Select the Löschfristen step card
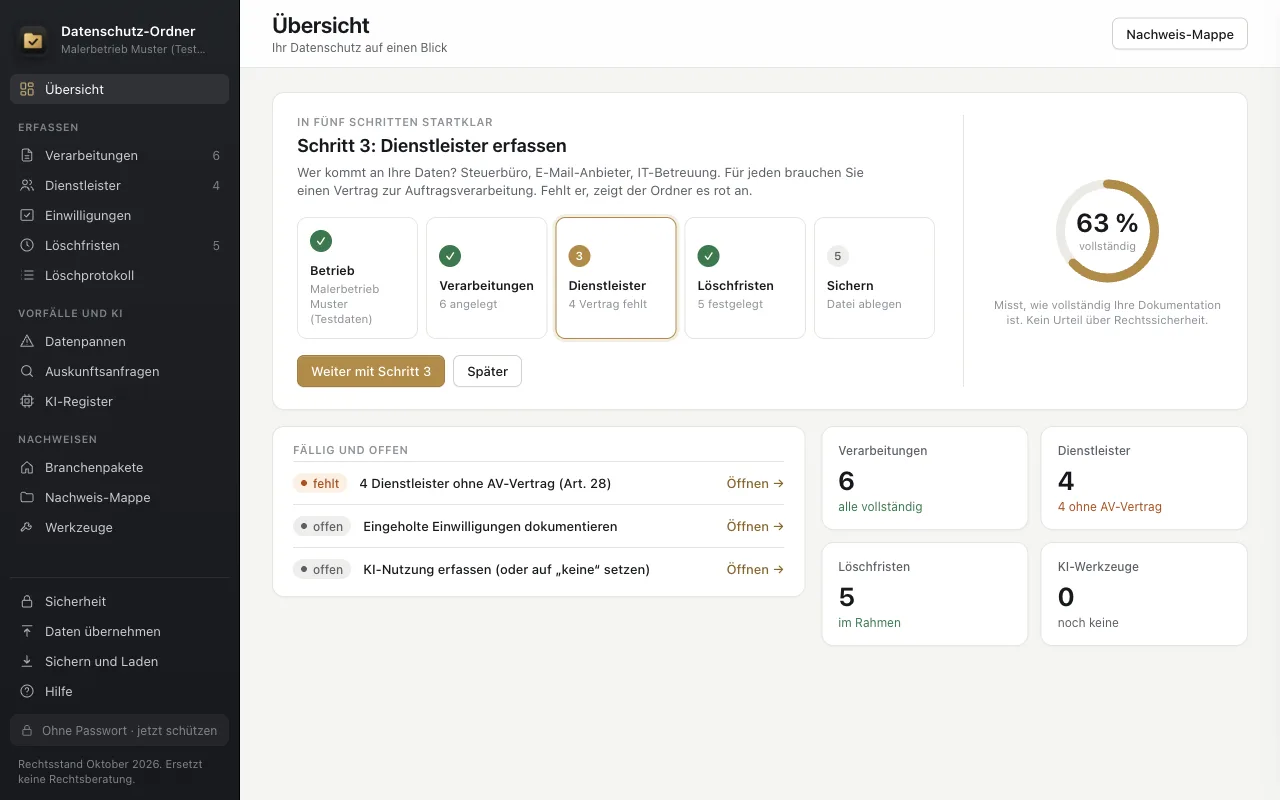 pyautogui.click(x=745, y=278)
